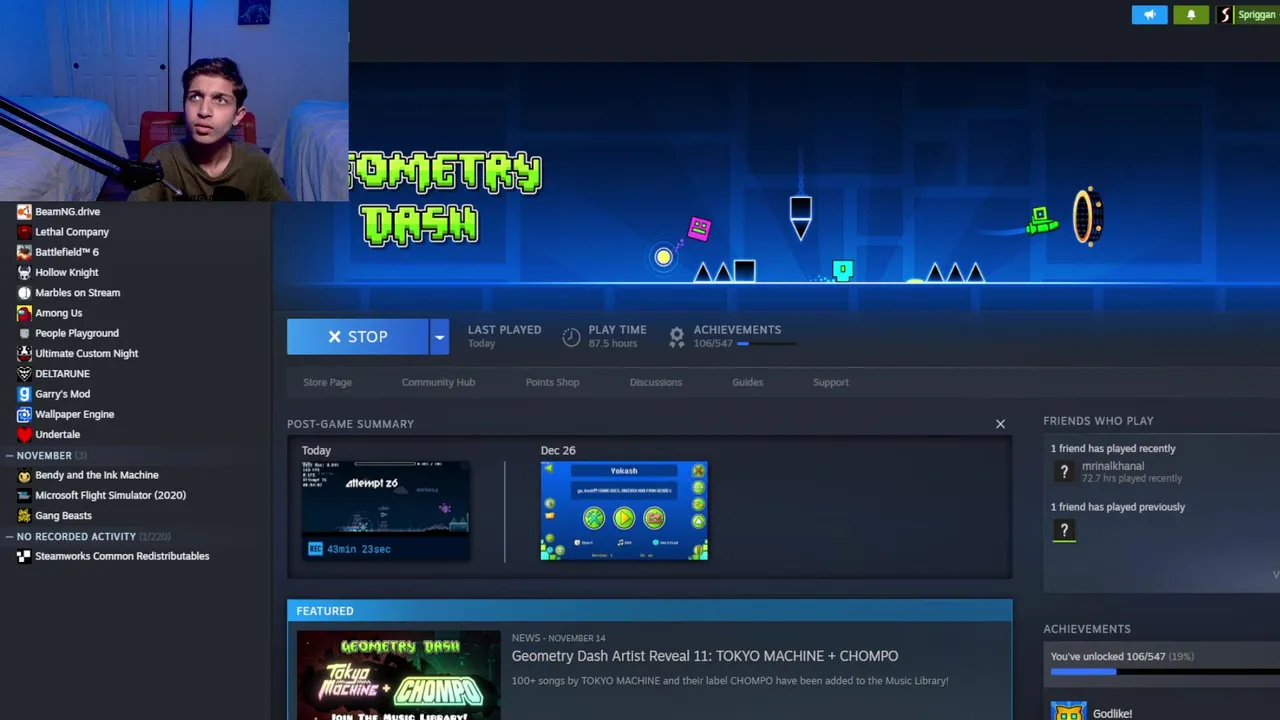Image resolution: width=1280 pixels, height=720 pixels.
Task: Open the dropdown arrow beside STOP
Action: pyautogui.click(x=439, y=337)
